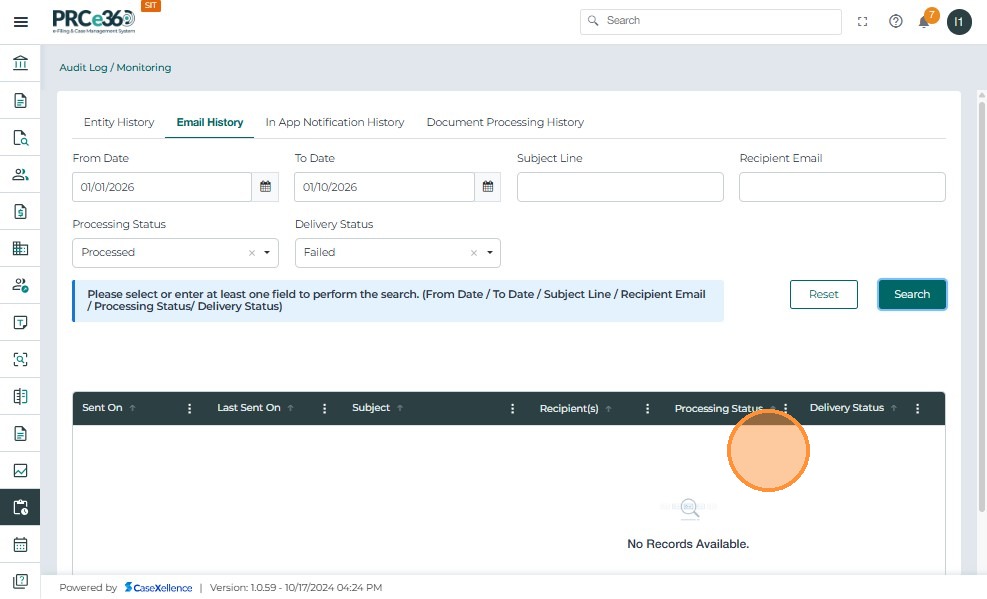This screenshot has width=987, height=599.
Task: Sort by Last Sent On arrow
Action: click(x=290, y=408)
